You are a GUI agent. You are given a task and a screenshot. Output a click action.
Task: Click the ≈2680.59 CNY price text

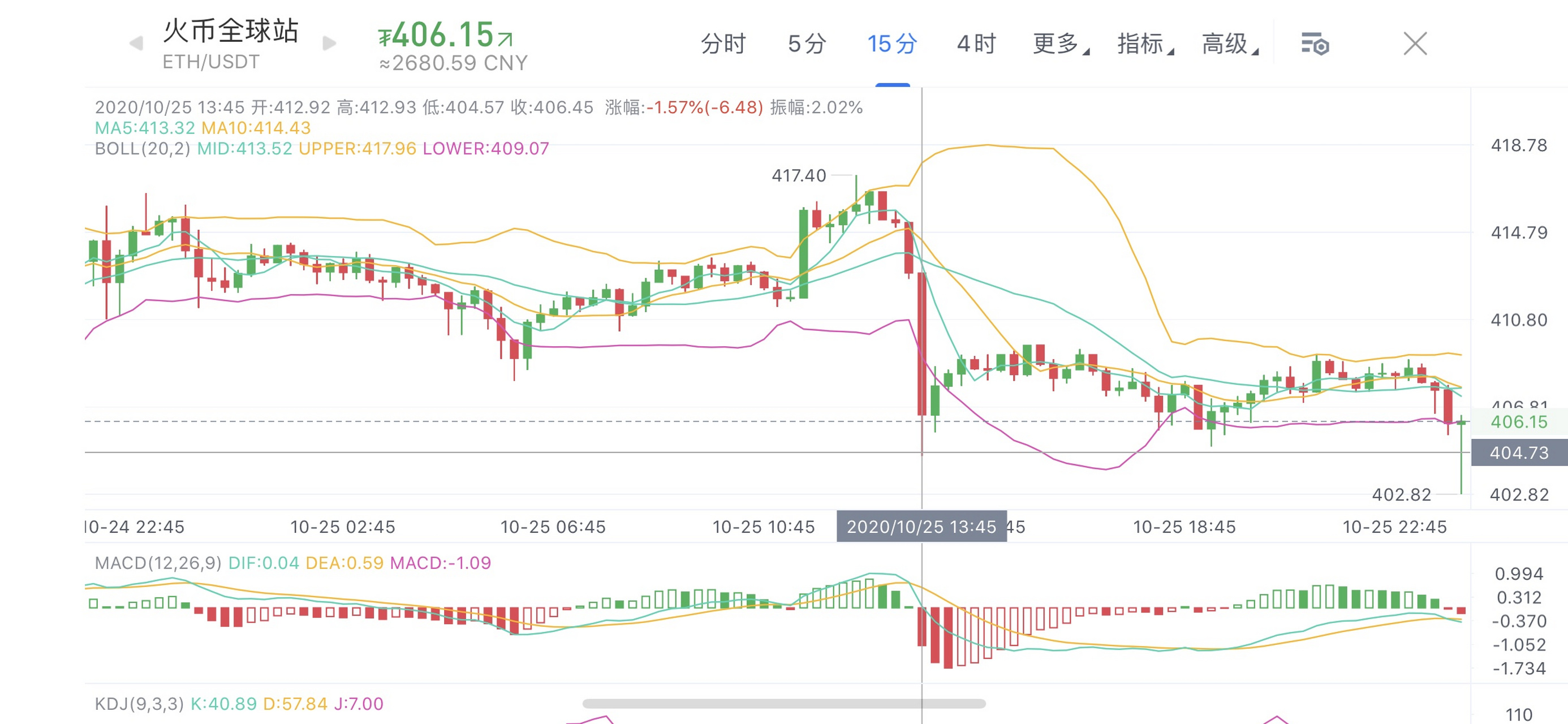tap(454, 63)
